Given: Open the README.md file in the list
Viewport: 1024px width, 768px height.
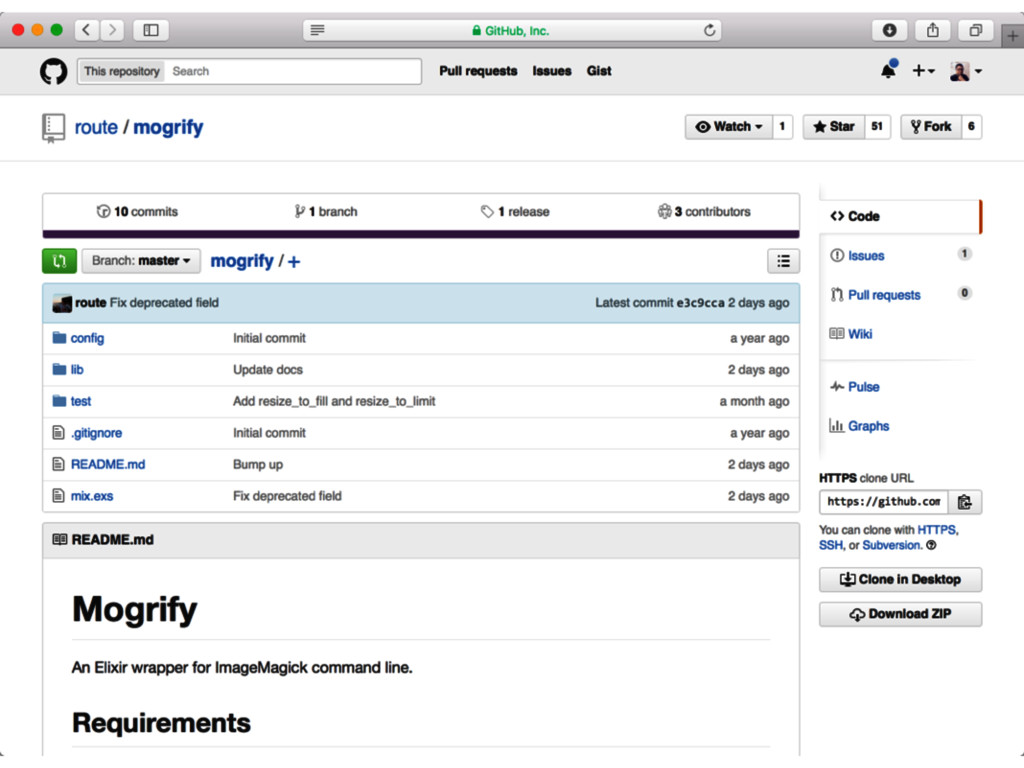Looking at the screenshot, I should [108, 464].
